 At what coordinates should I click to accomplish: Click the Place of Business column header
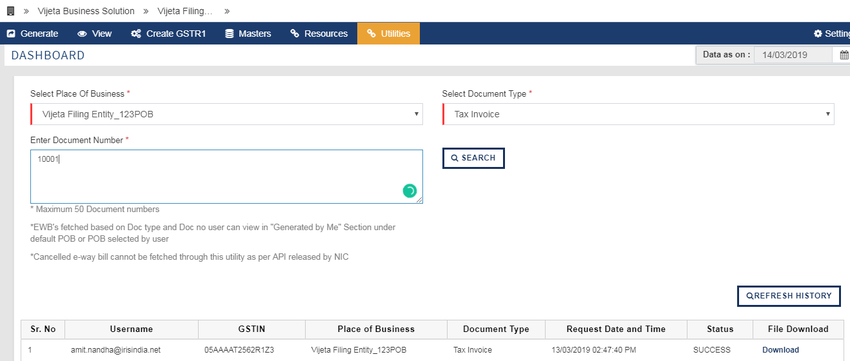[x=376, y=329]
